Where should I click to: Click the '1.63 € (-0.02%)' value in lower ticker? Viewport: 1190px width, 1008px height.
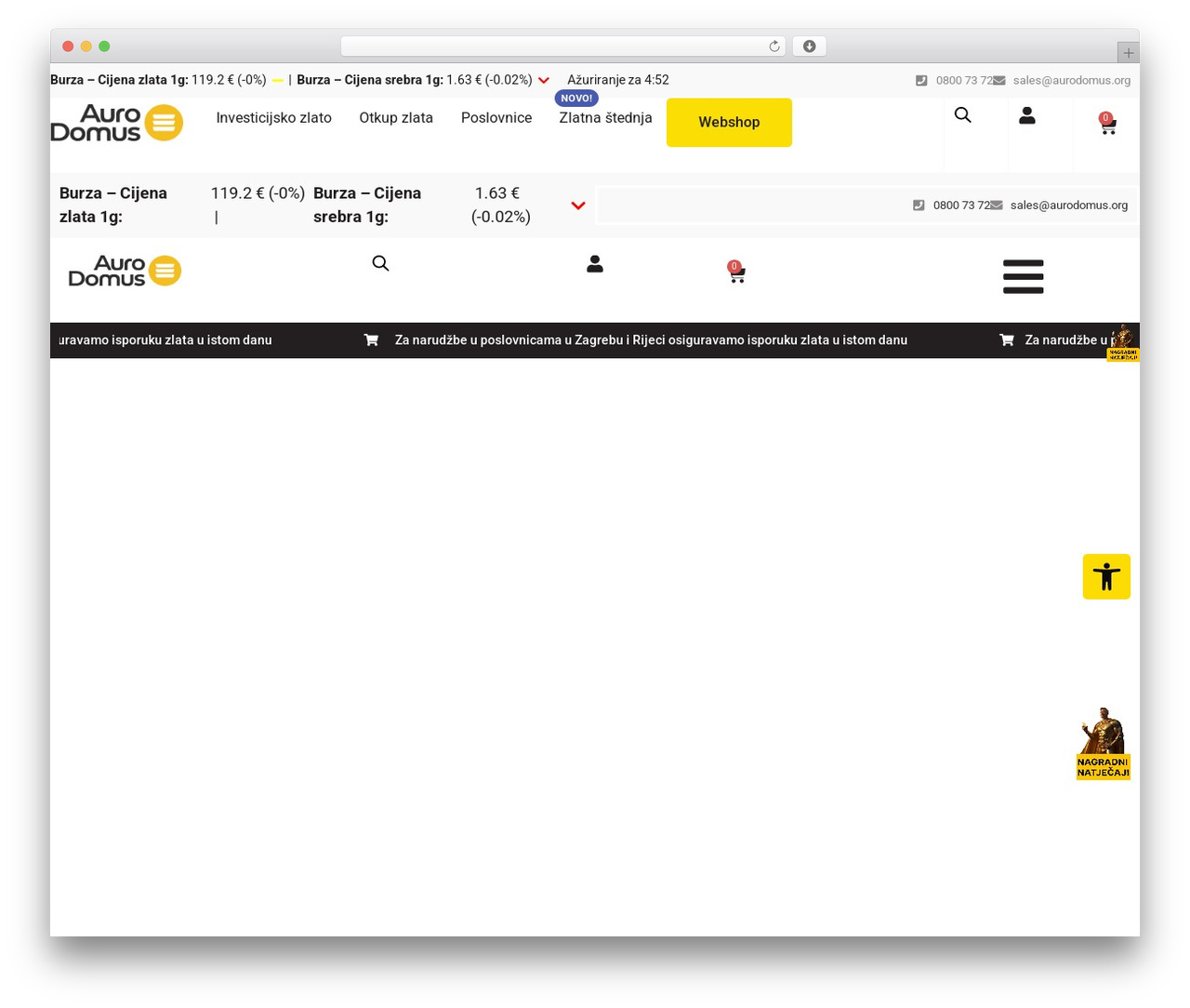click(500, 205)
